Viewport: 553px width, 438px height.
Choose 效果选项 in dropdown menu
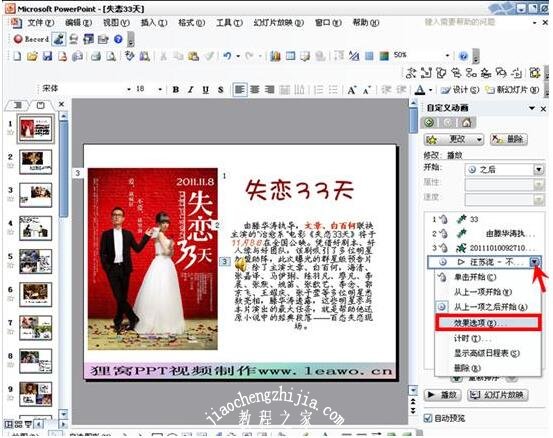[488, 323]
